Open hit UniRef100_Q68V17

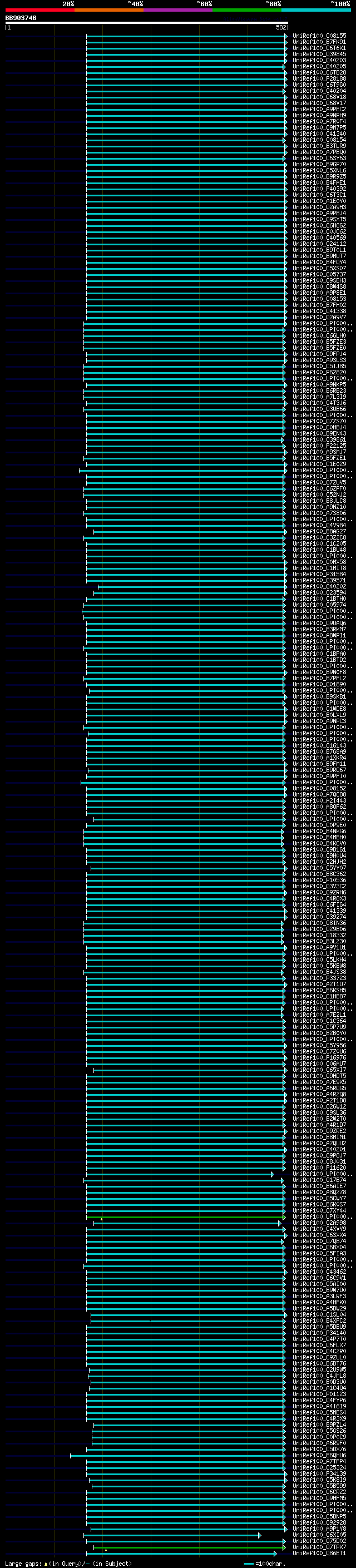pyautogui.click(x=319, y=103)
